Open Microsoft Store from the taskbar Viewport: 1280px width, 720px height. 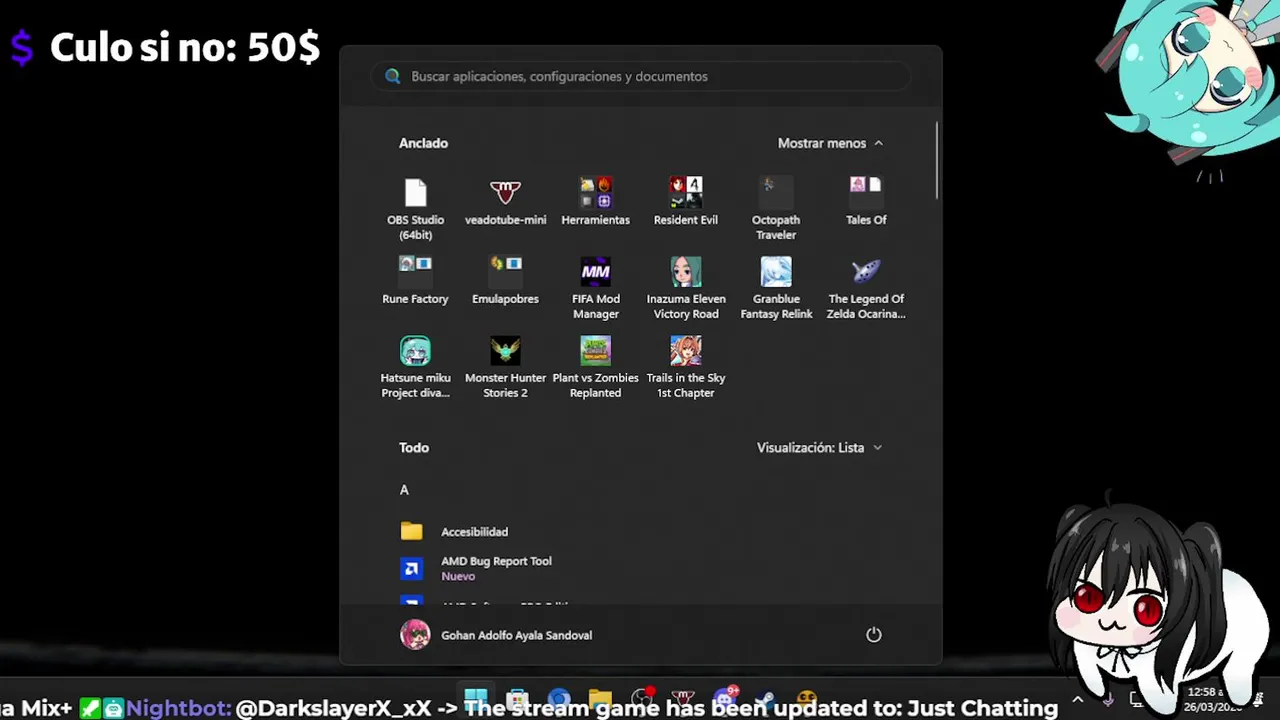click(x=517, y=699)
